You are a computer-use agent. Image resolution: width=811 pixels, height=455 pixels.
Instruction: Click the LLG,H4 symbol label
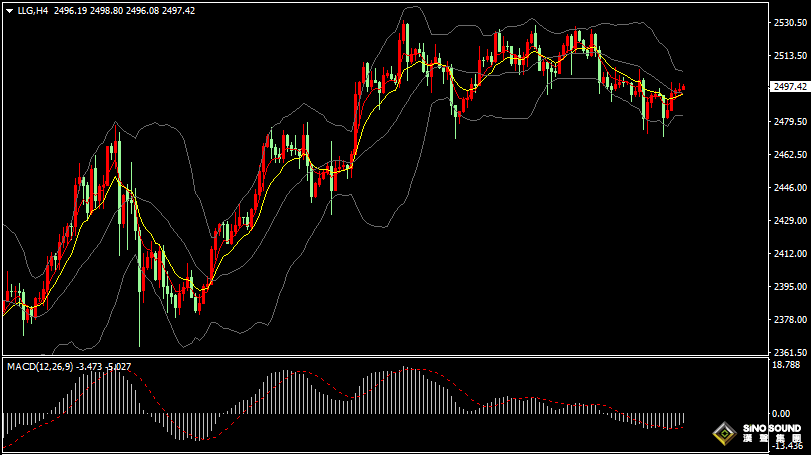click(33, 10)
